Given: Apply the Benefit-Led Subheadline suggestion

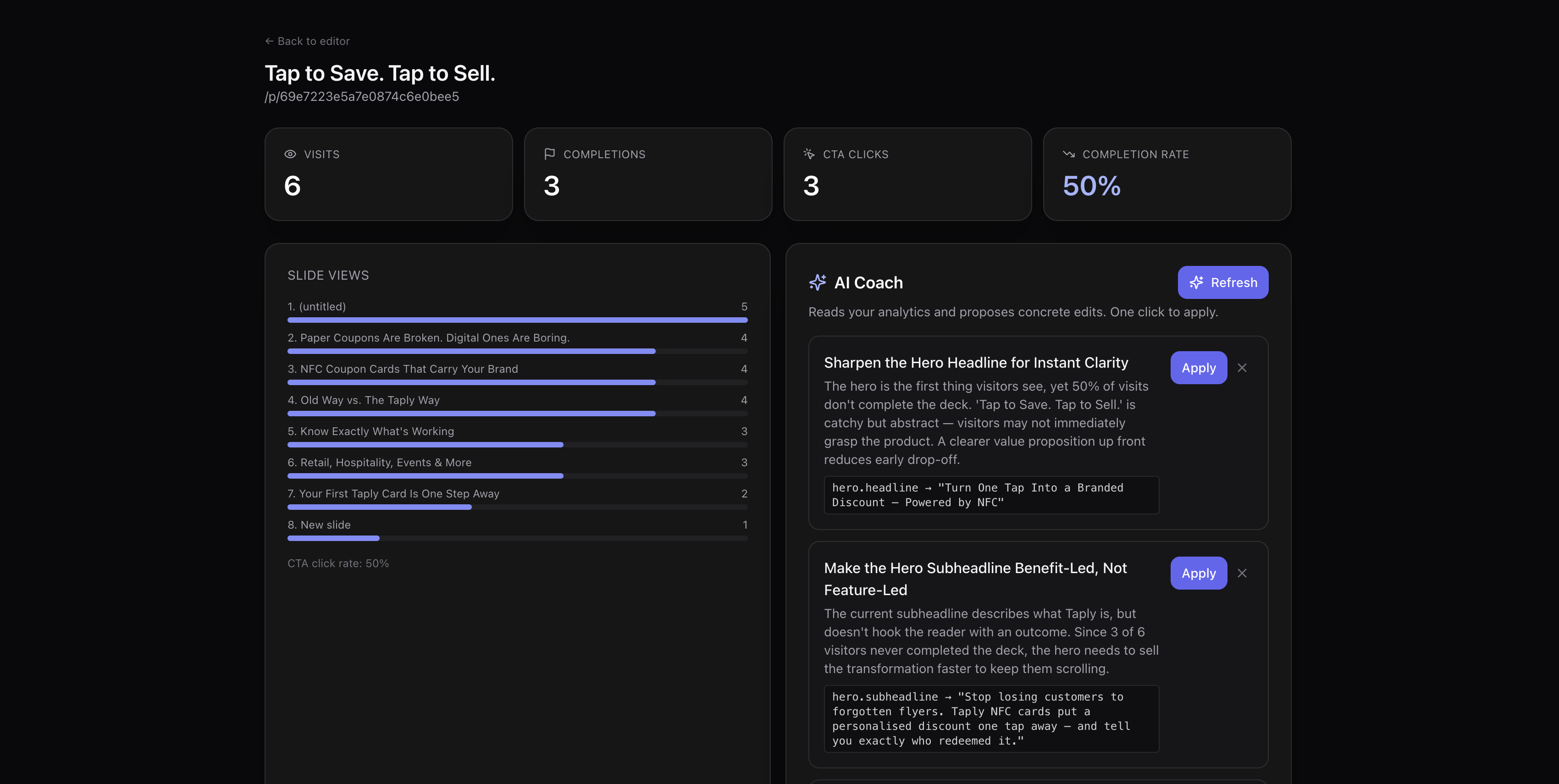Looking at the screenshot, I should (x=1198, y=573).
